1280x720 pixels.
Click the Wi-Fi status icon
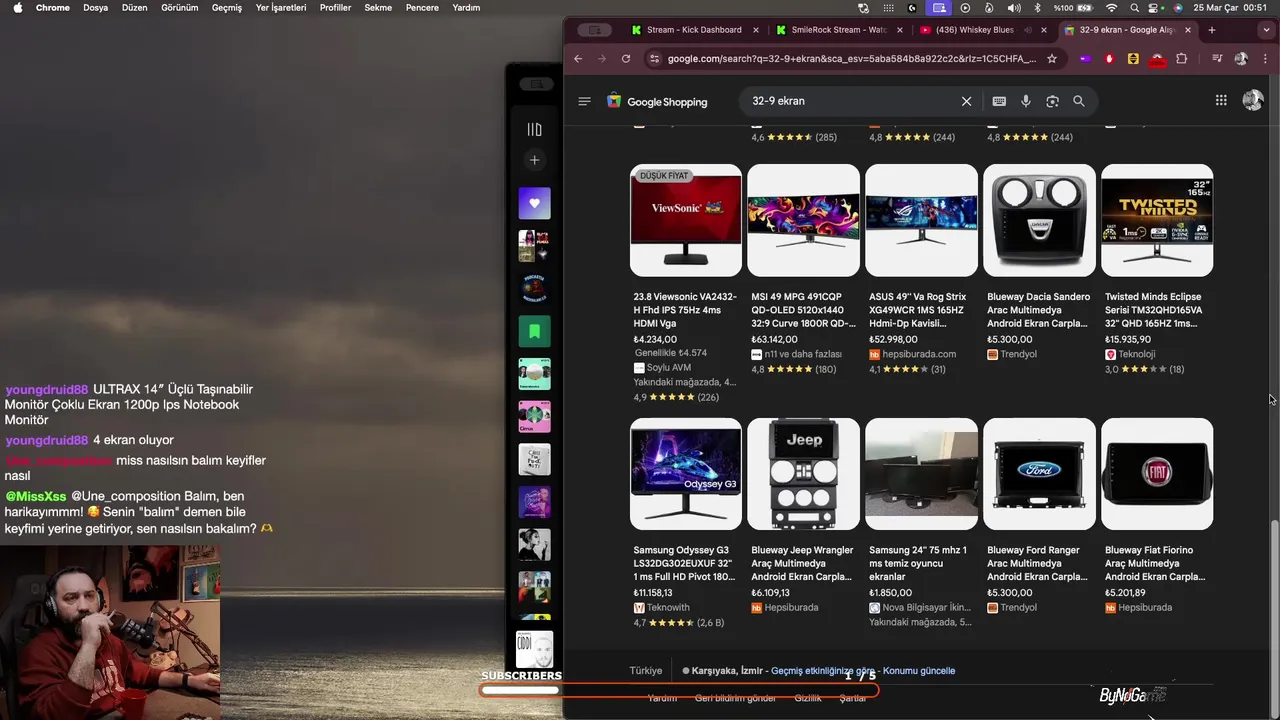1111,7
